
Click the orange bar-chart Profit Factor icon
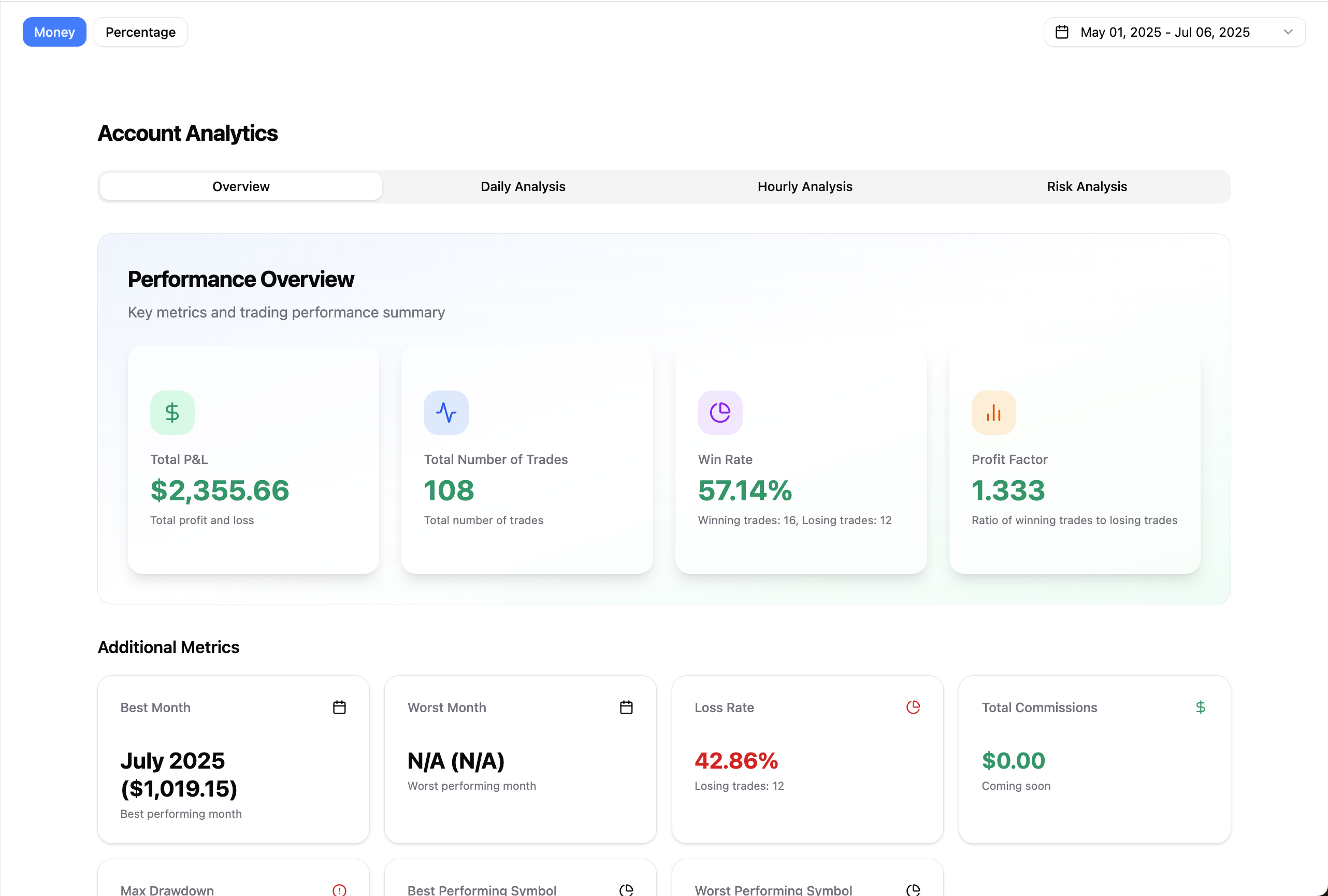(x=993, y=412)
